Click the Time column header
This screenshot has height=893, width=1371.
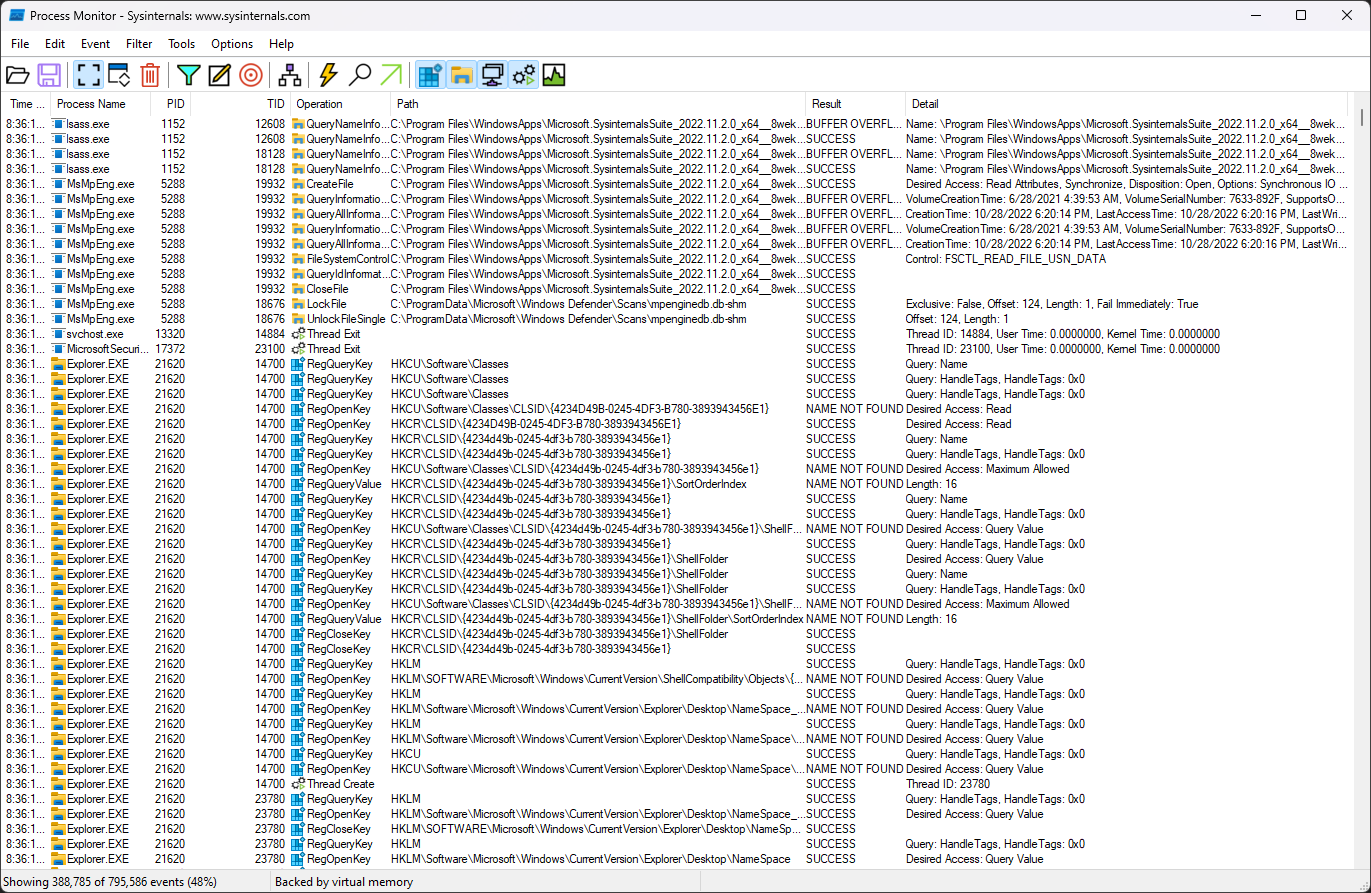(26, 104)
